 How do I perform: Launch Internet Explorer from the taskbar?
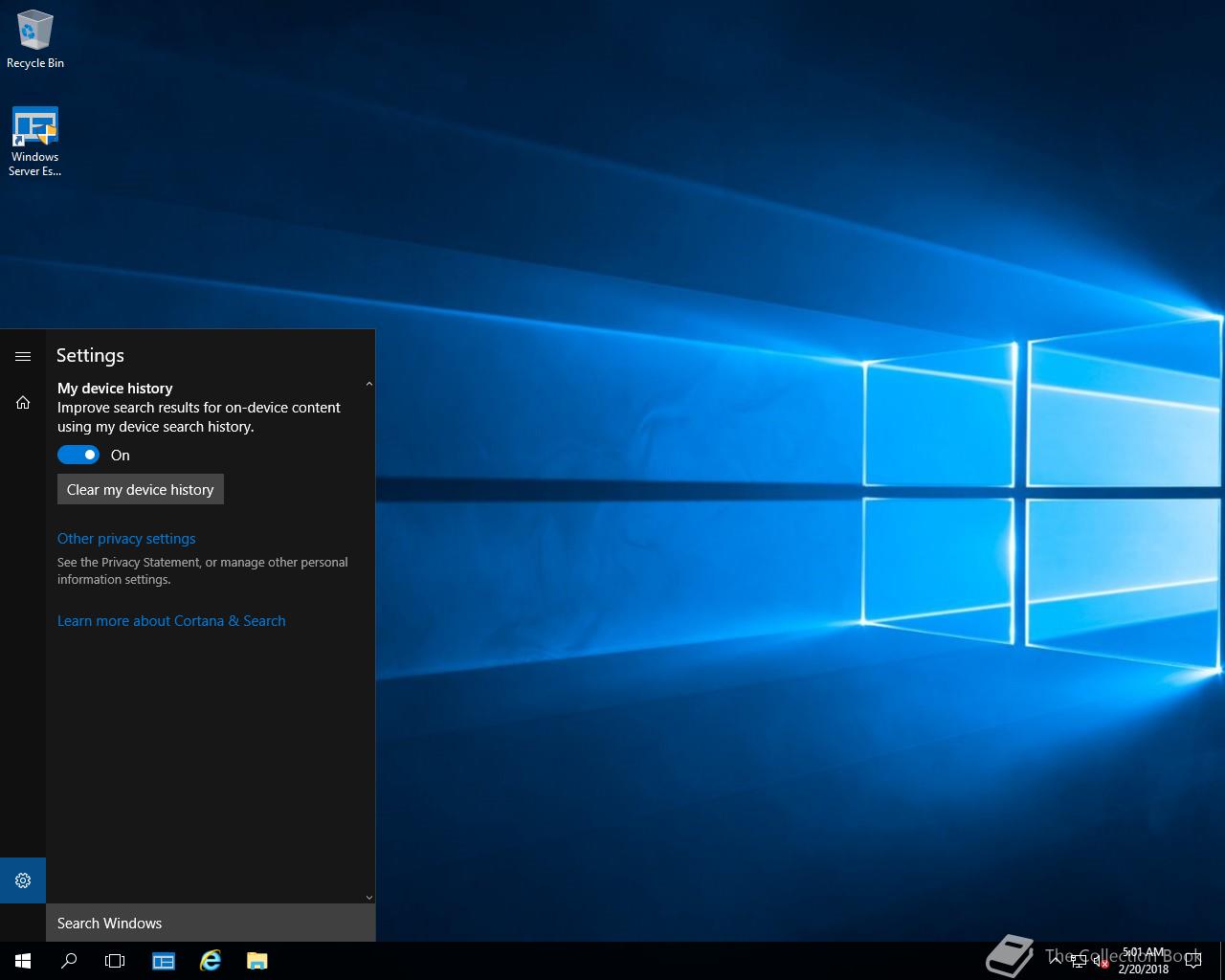coord(211,961)
